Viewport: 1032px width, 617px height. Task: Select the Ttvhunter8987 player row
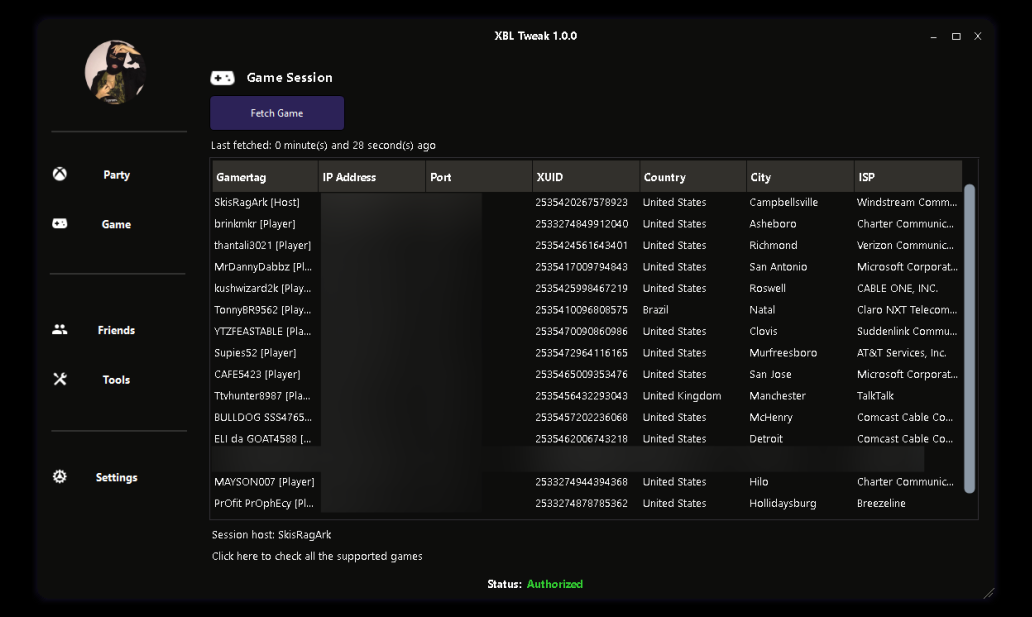(262, 396)
